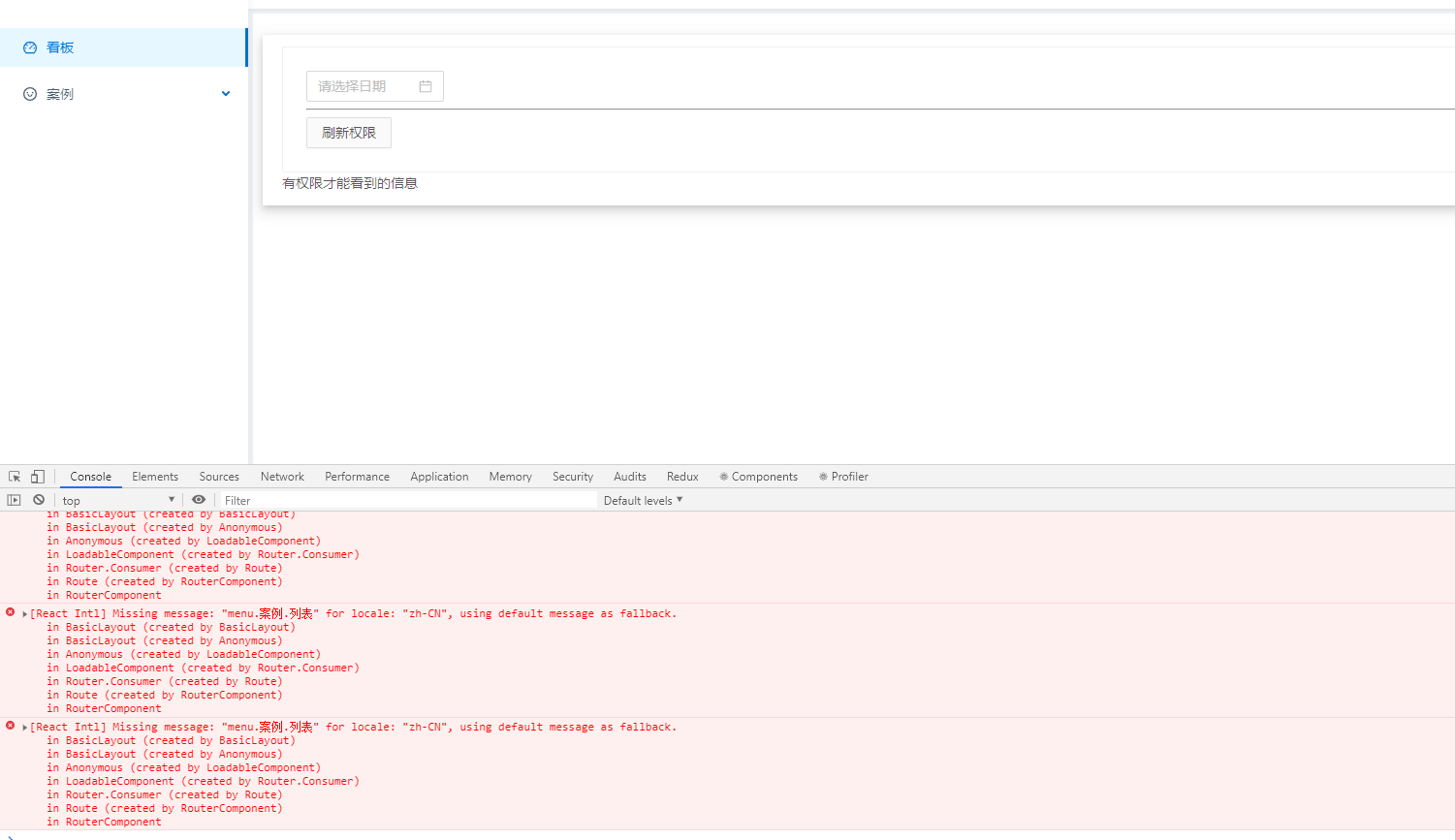Show the console sidebar panel icon
The width and height of the screenshot is (1455, 840).
[x=14, y=500]
